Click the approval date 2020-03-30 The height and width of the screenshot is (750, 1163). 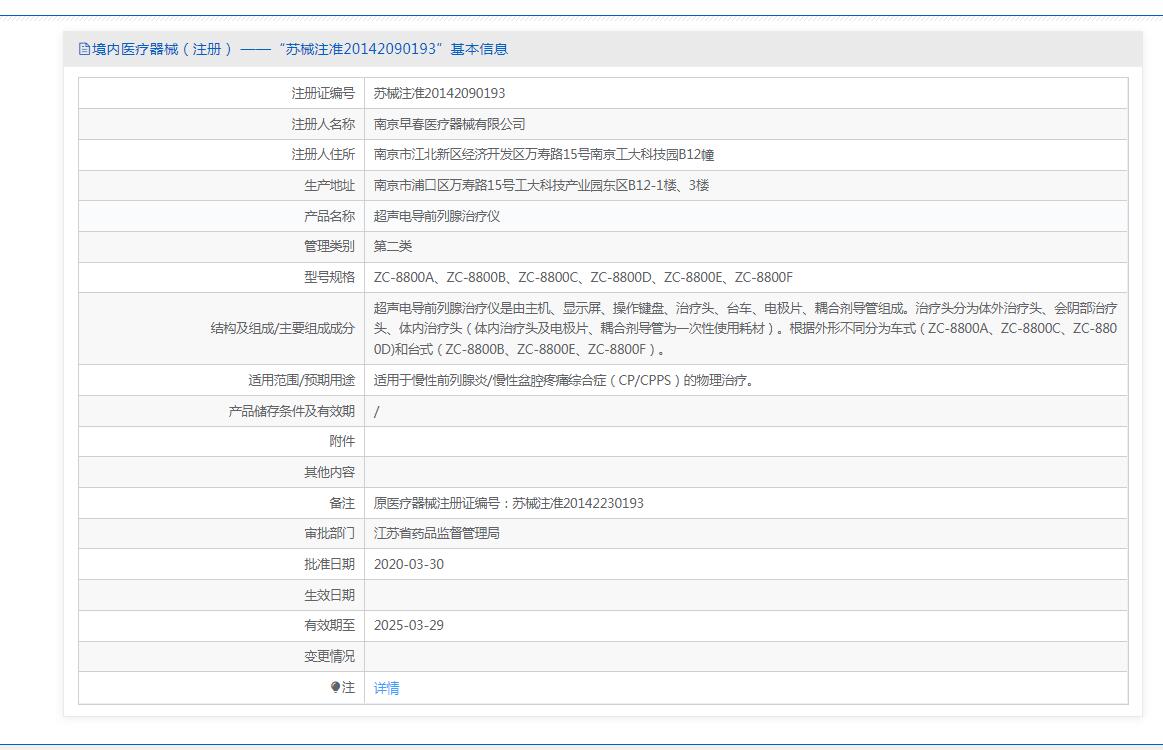409,565
